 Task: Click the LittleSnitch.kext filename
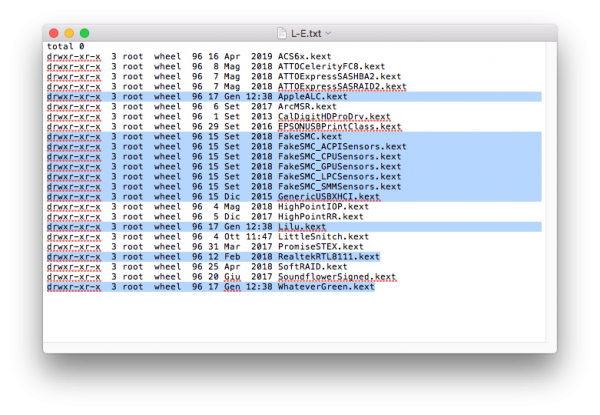pos(323,237)
